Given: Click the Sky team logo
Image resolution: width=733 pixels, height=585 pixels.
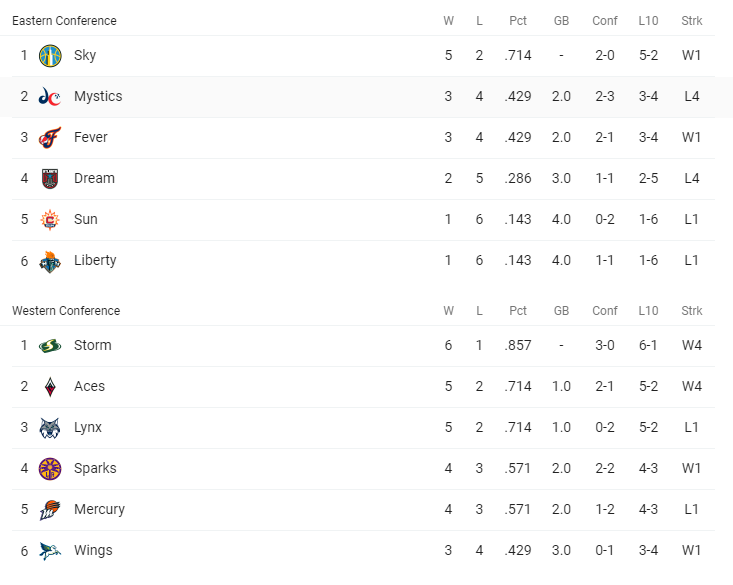Looking at the screenshot, I should (50, 56).
